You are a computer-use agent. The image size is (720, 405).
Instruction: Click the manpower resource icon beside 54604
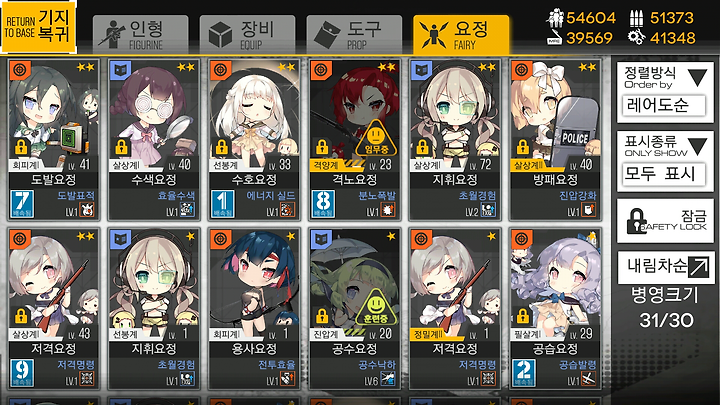point(555,18)
